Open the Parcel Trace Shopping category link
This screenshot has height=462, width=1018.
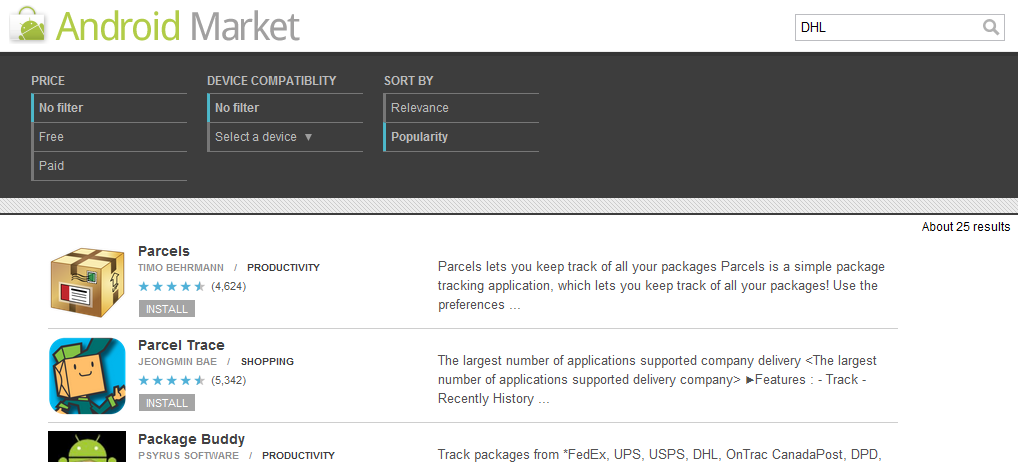coord(268,362)
